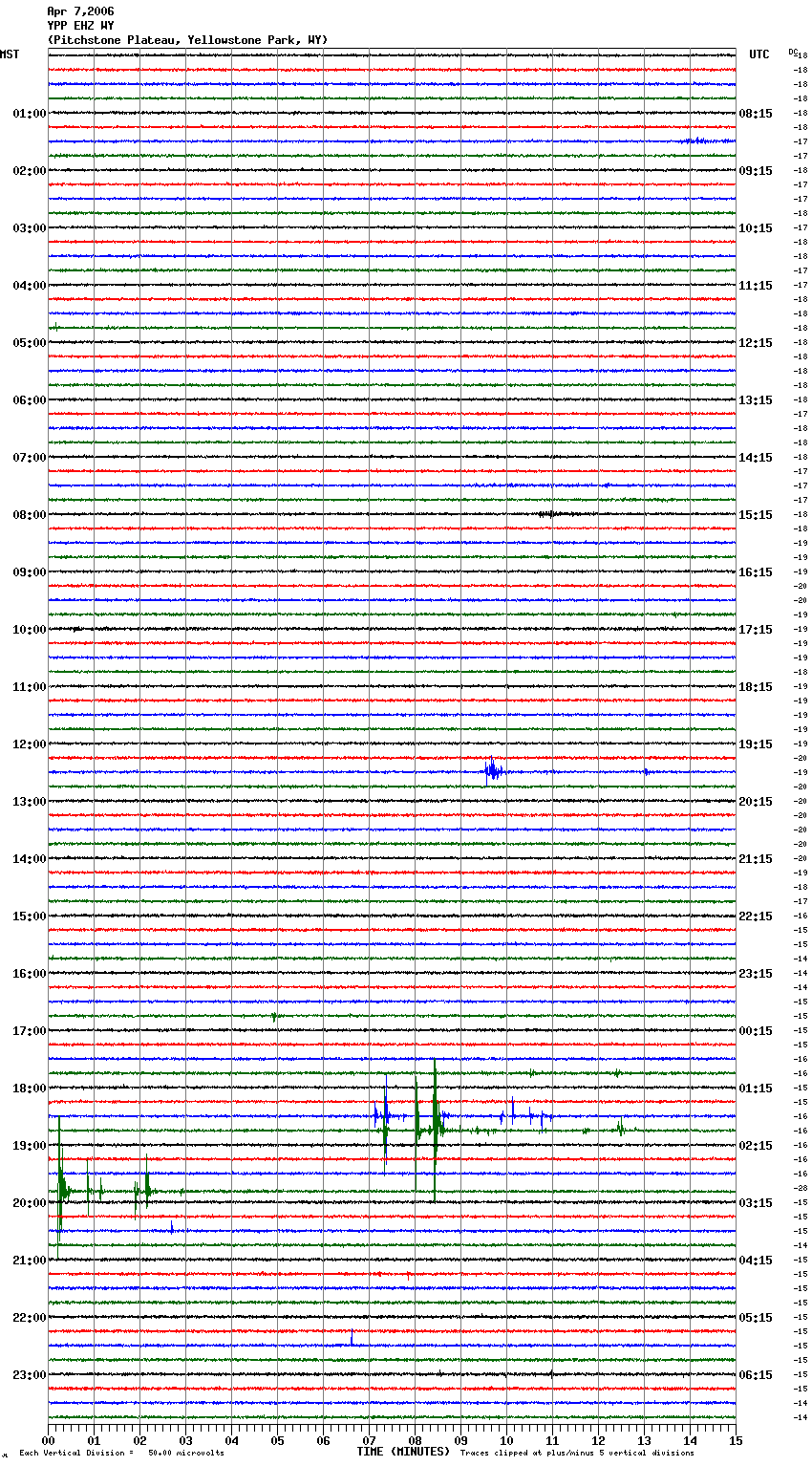Click the bottom axis minute tick label '15'
Image resolution: width=812 pixels, height=1466 pixels.
point(736,1440)
